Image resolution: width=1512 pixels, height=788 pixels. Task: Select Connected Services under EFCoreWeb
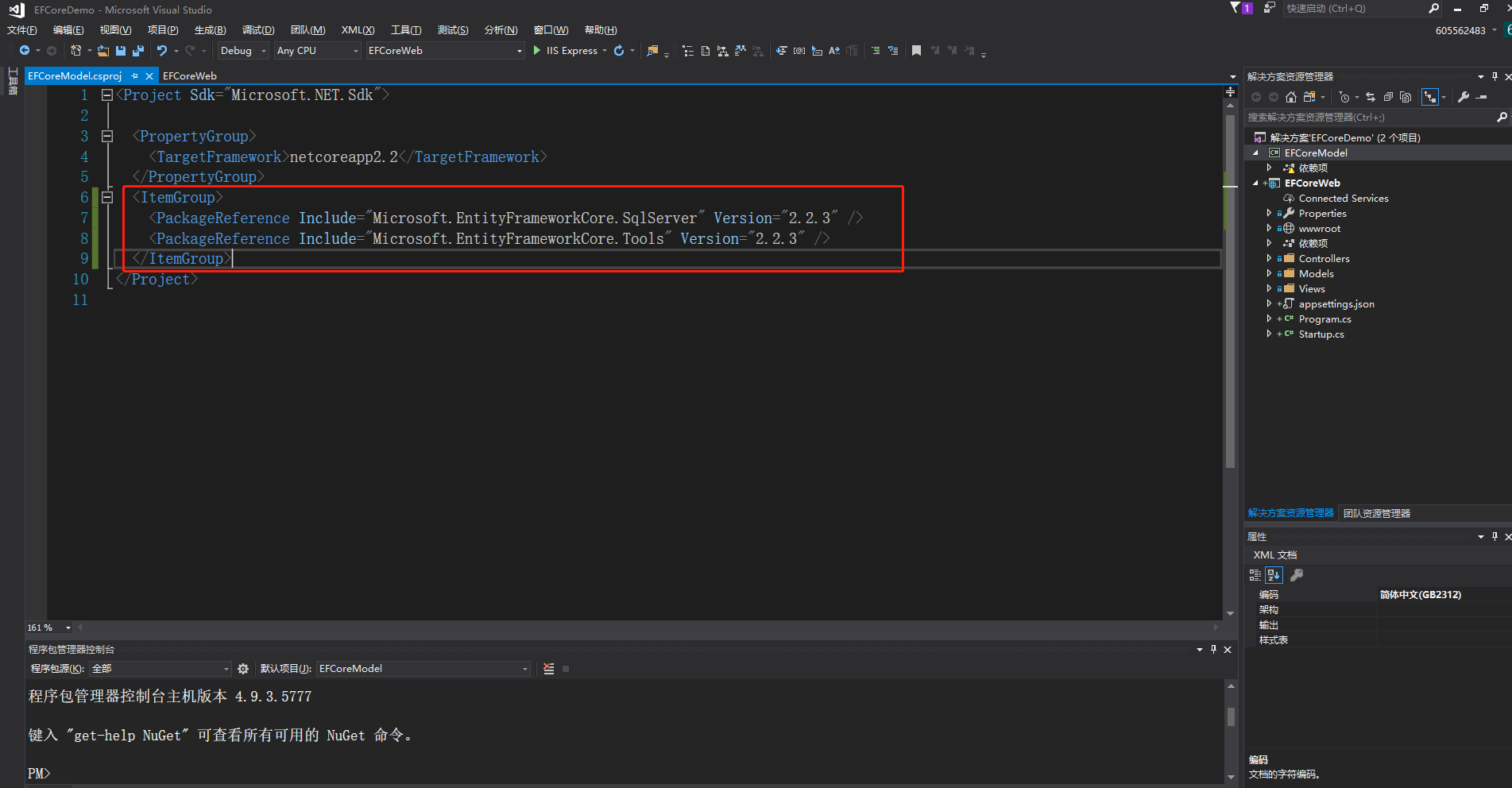pyautogui.click(x=1344, y=199)
